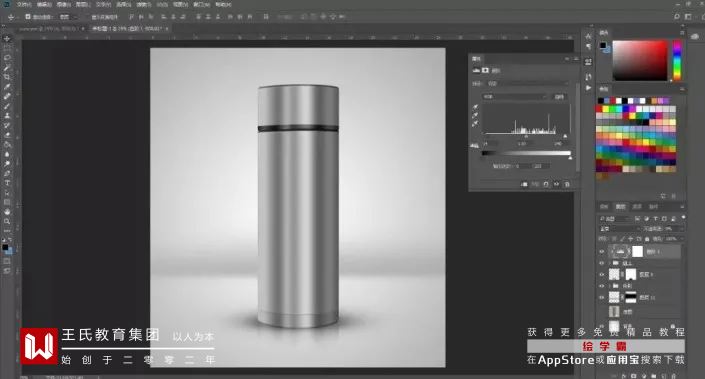Image resolution: width=705 pixels, height=379 pixels.
Task: Click the reset adjustment icon in Properties panel
Action: click(546, 184)
